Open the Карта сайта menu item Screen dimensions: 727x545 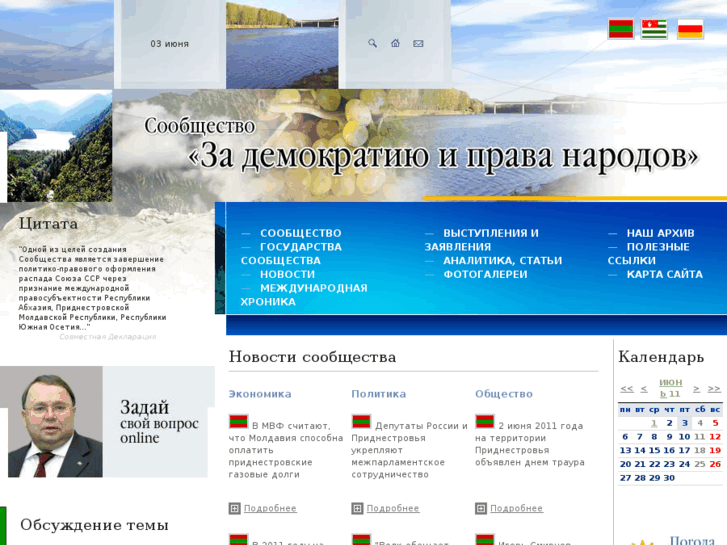pos(665,274)
